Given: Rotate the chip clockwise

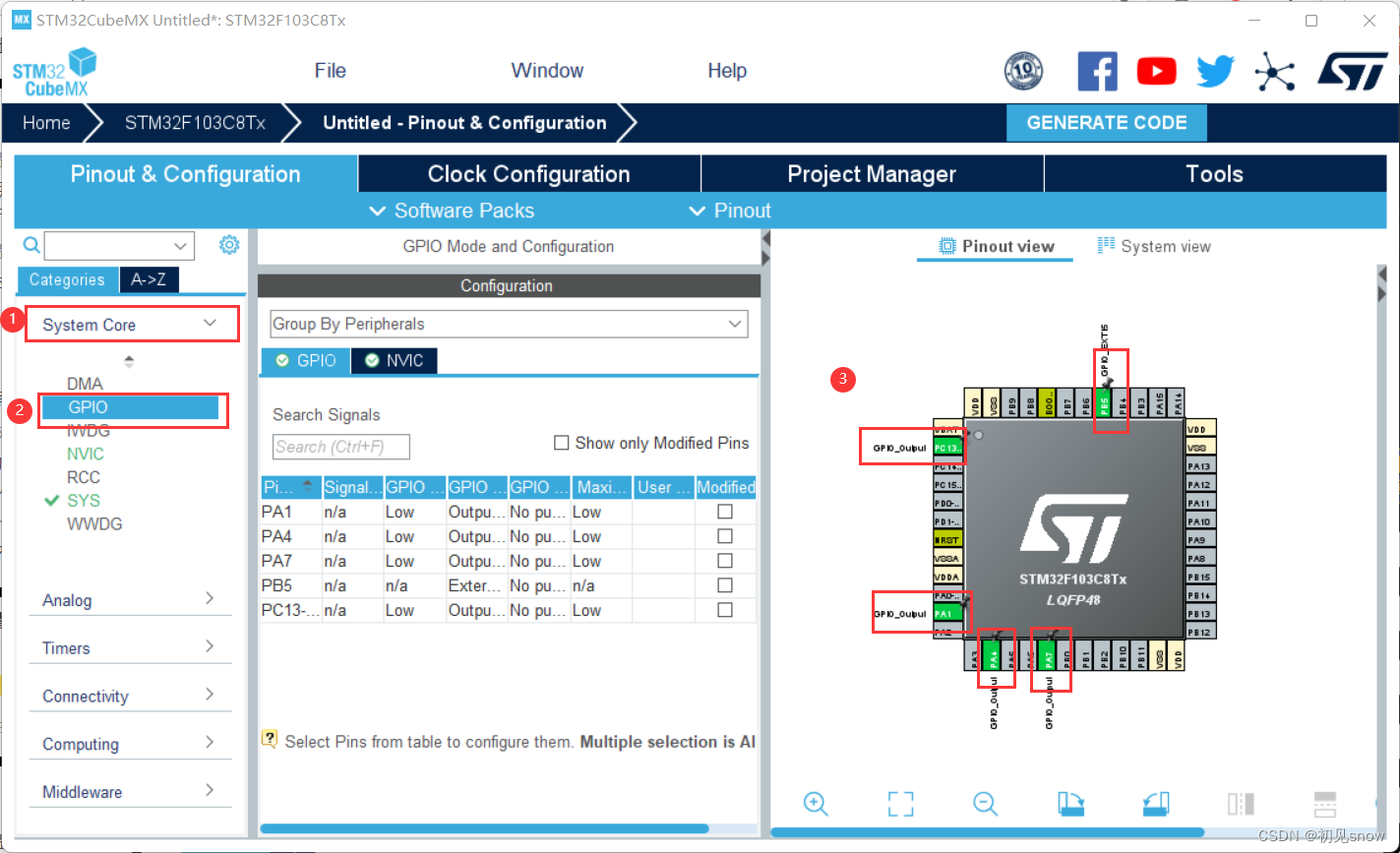Looking at the screenshot, I should [x=1070, y=804].
